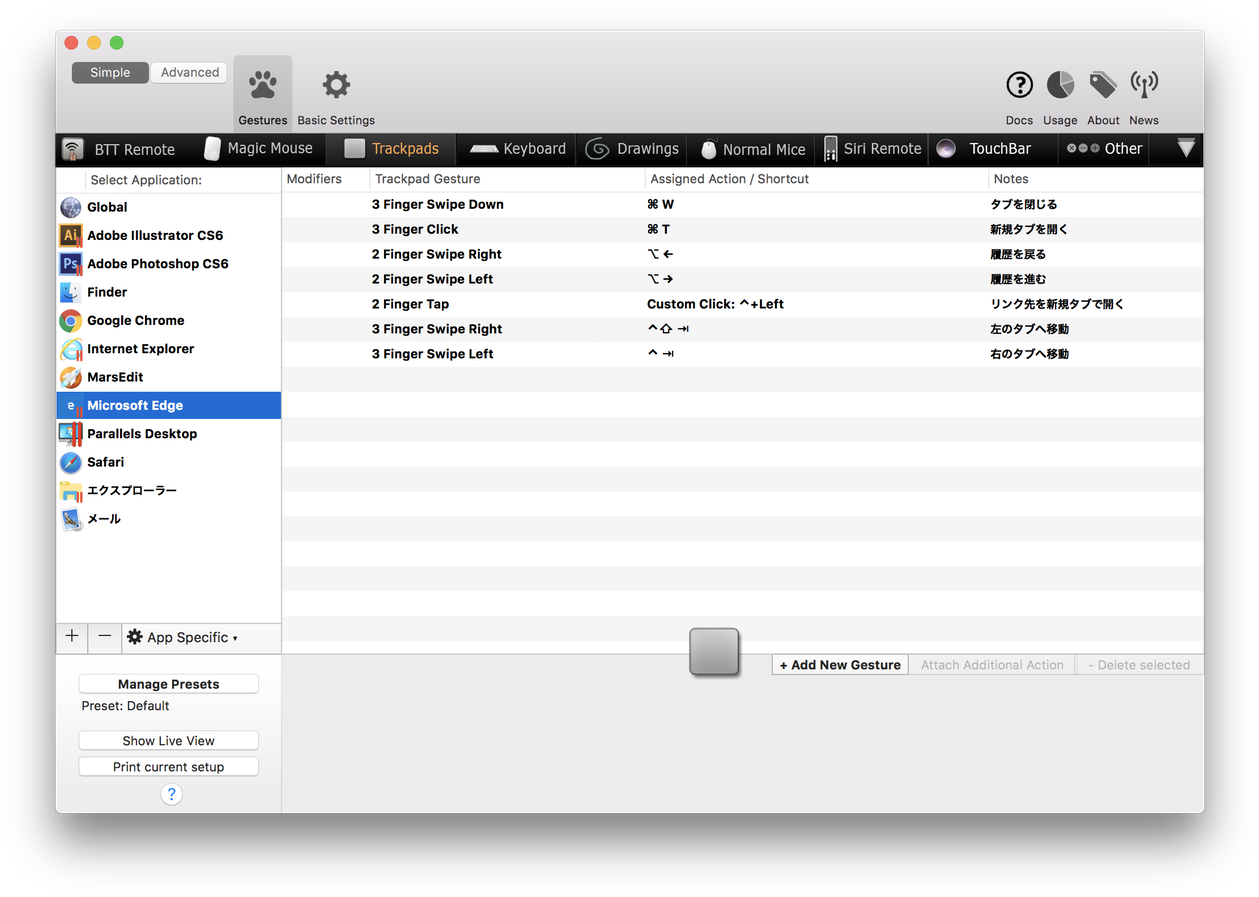Screen dimensions: 1259x897
Task: Expand the triangle menu right of Other
Action: [1186, 148]
